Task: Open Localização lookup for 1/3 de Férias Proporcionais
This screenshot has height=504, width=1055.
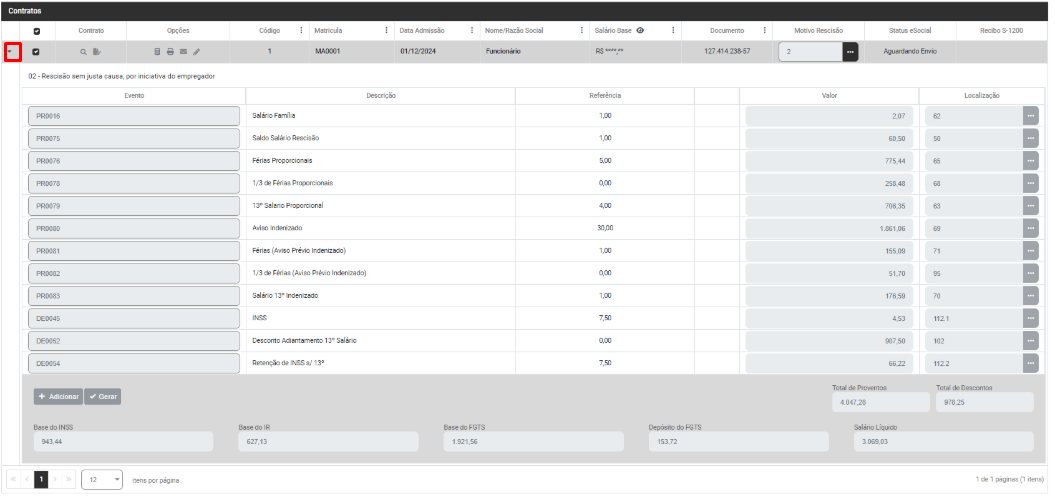Action: [1031, 183]
